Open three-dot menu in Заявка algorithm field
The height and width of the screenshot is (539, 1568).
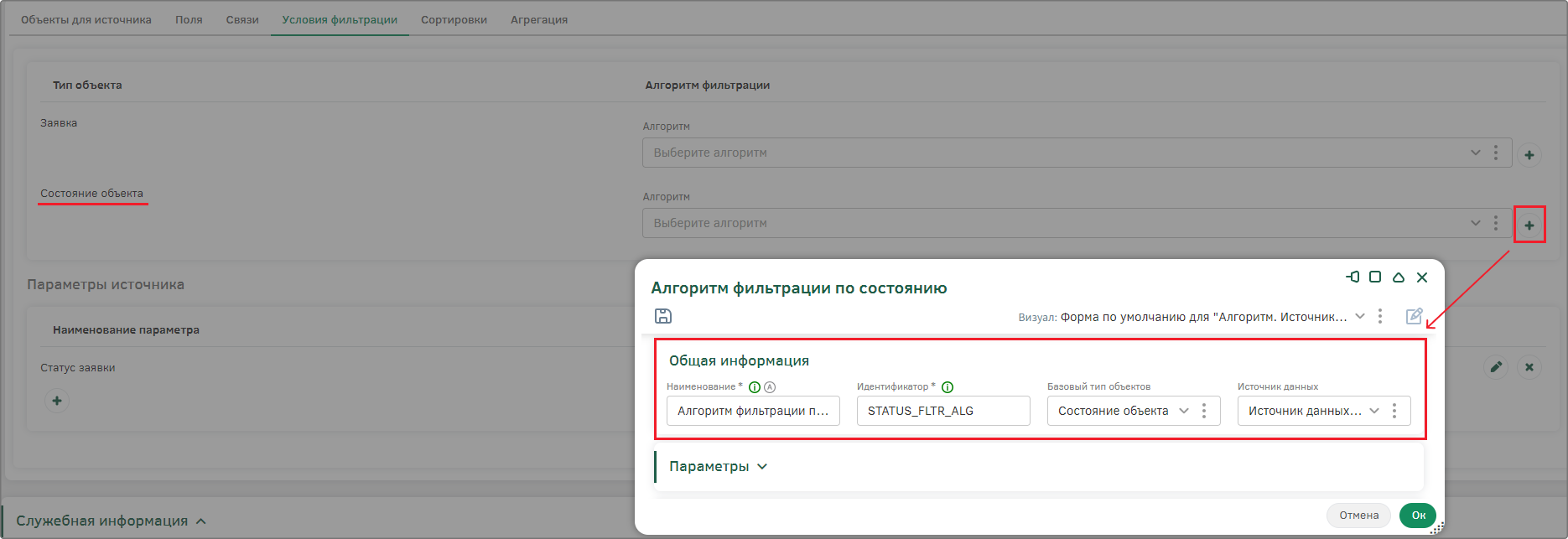point(1496,153)
